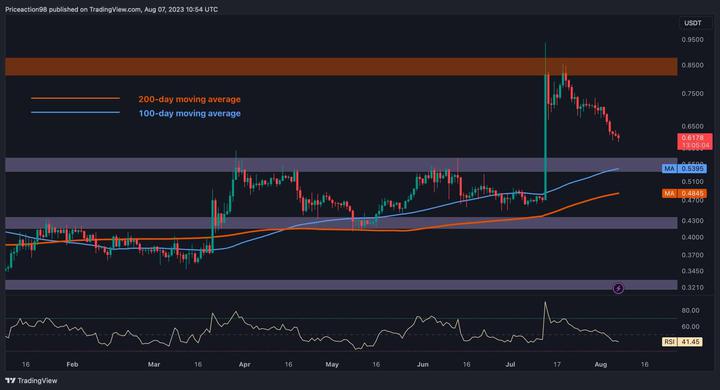The image size is (720, 390).
Task: Click the Jul label on time axis
Action: 510,364
